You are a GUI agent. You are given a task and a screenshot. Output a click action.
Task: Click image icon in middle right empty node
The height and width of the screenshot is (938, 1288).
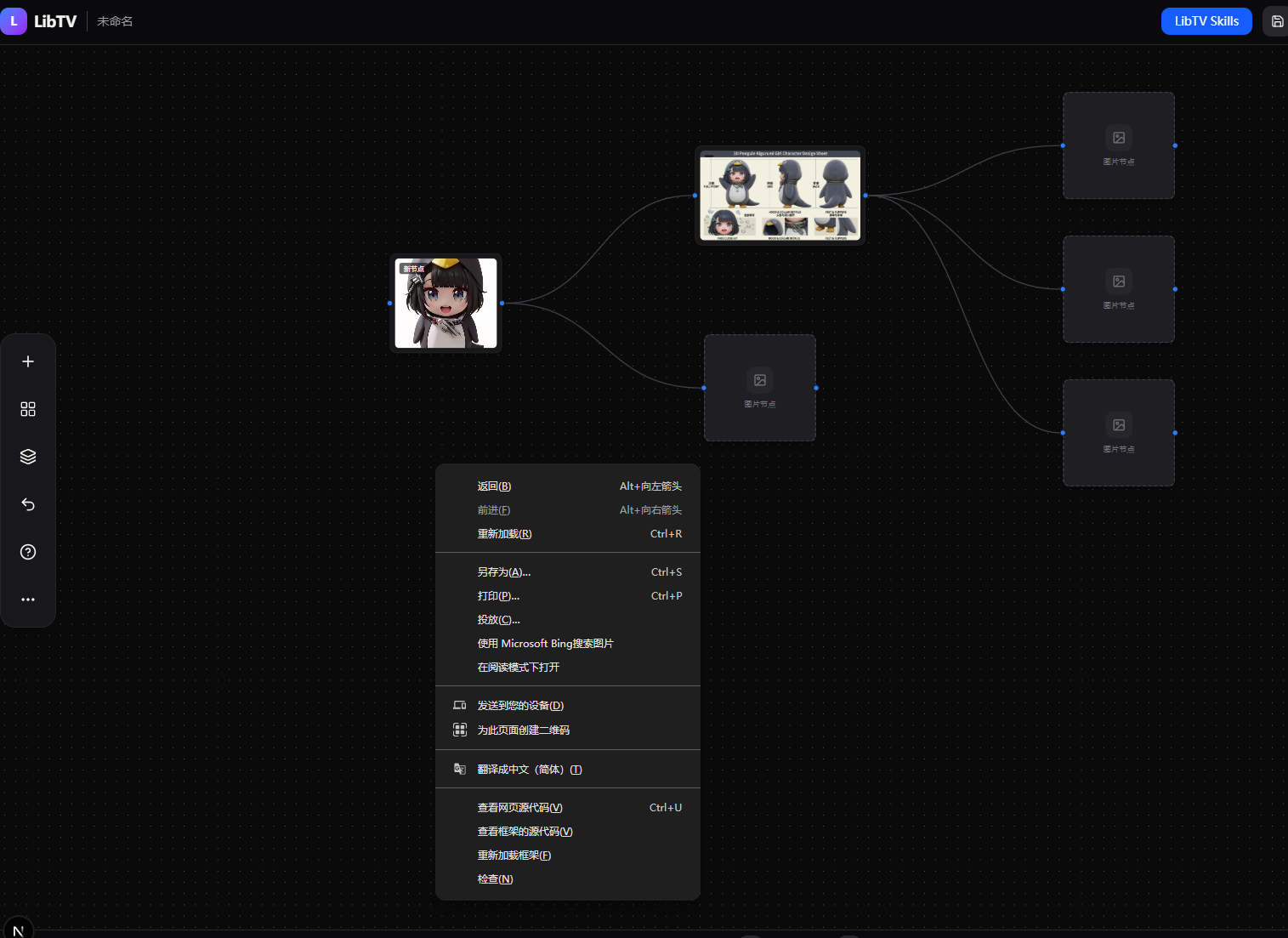(x=1119, y=281)
